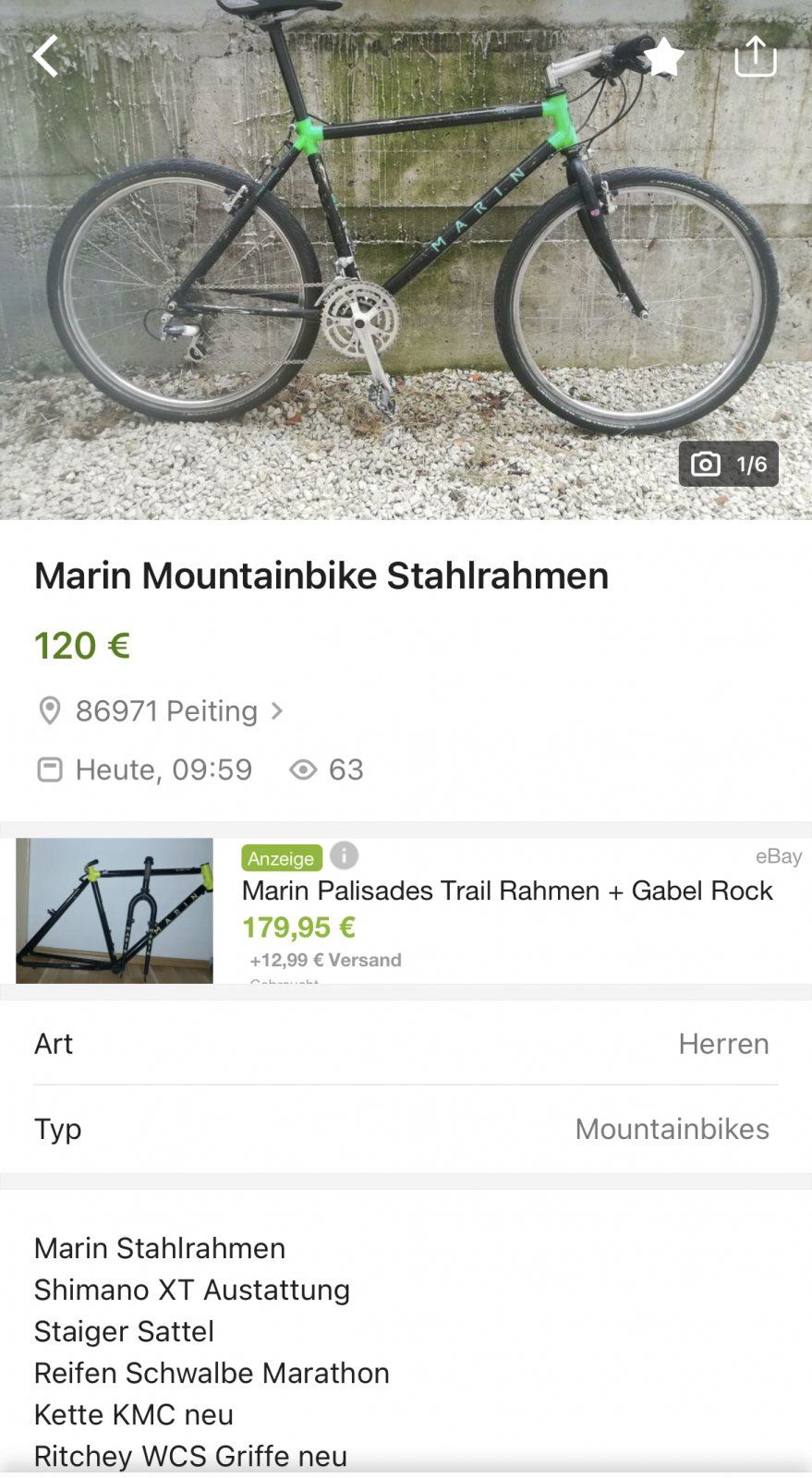Click the Anzeige badge
Screen dimensions: 812x1478
(281, 858)
